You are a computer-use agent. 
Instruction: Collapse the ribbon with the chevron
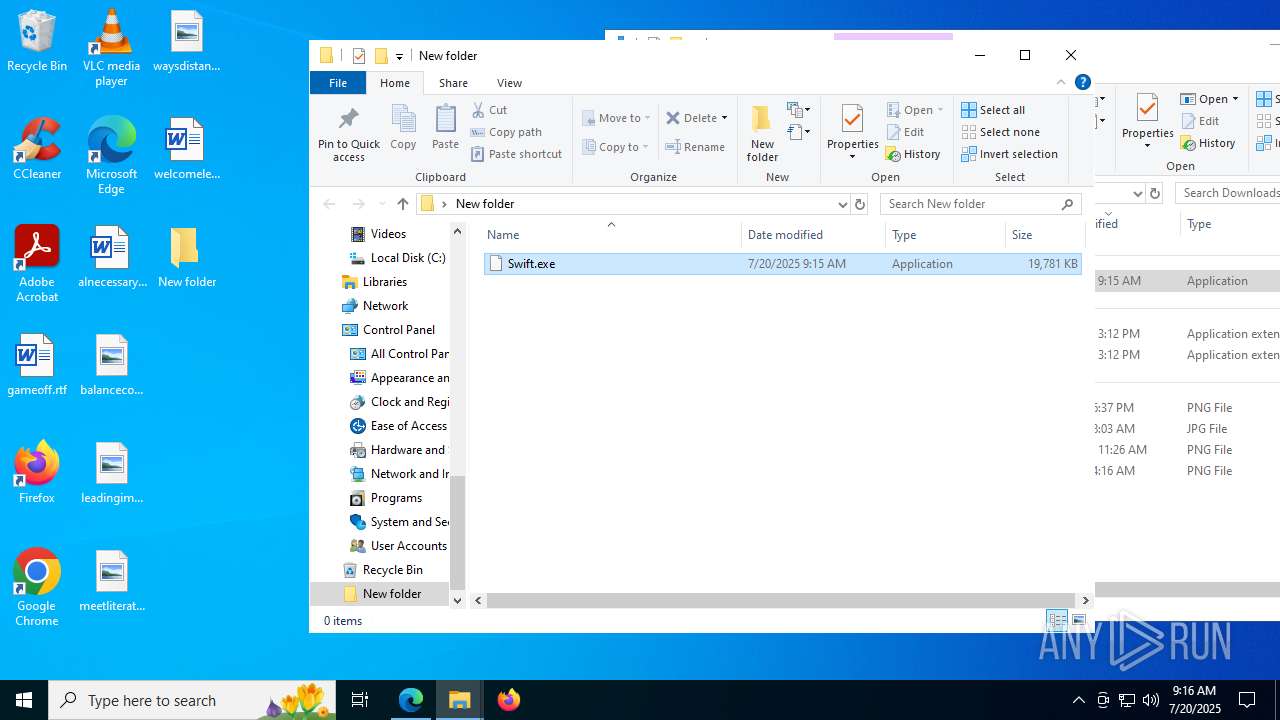(x=1061, y=83)
